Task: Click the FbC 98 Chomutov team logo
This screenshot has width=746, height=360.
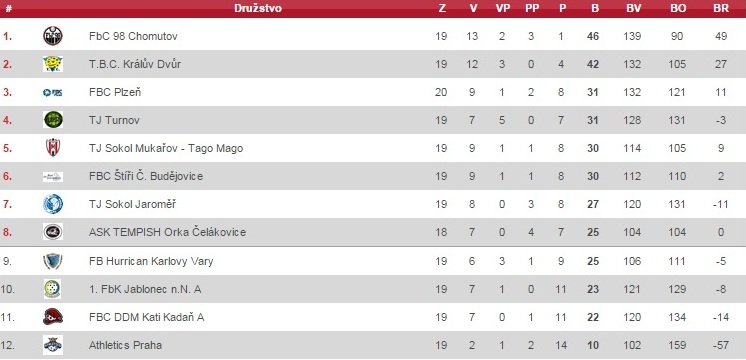Action: coord(53,36)
